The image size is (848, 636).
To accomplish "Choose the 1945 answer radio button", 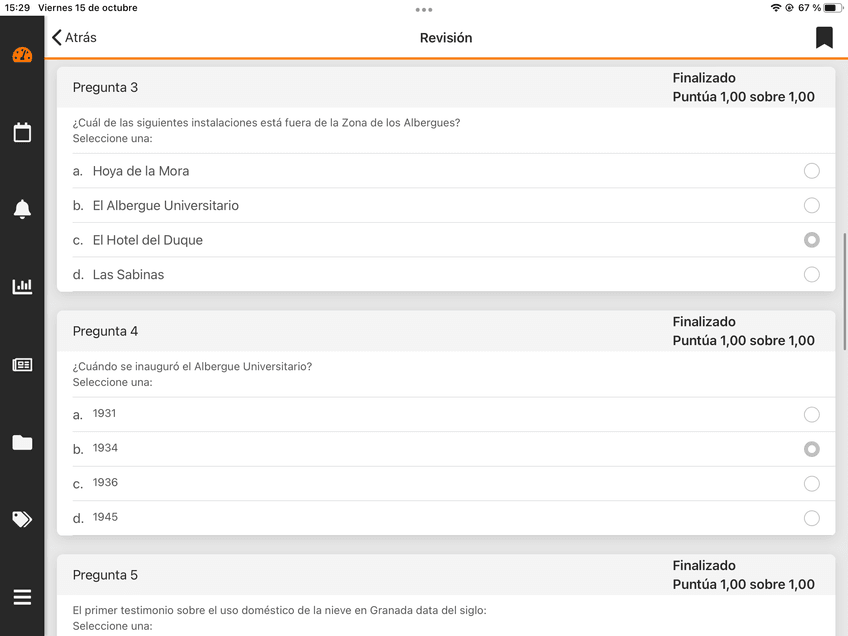I will 811,518.
